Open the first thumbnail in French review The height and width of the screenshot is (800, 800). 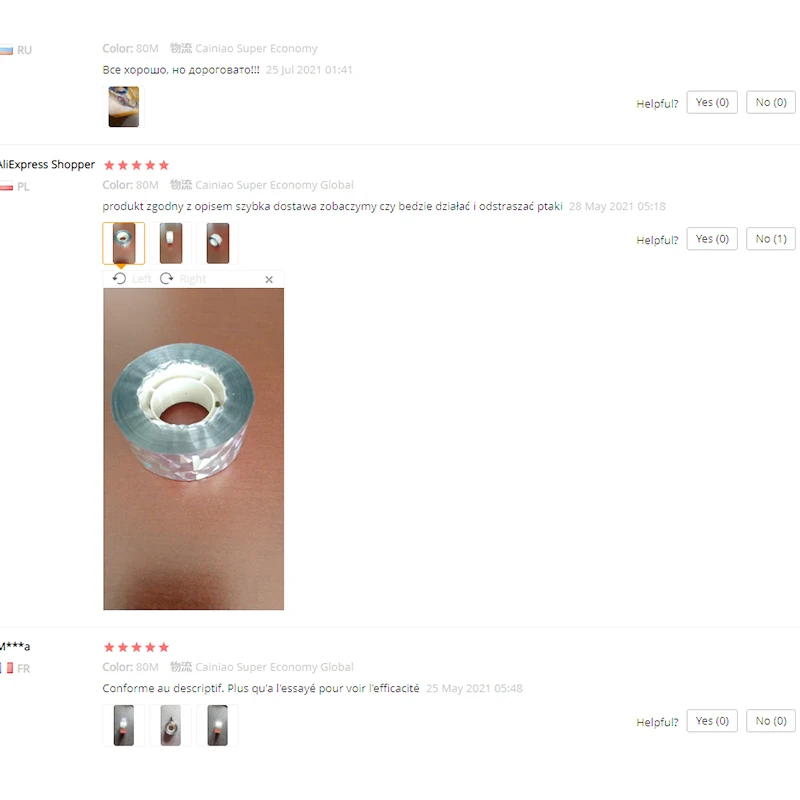tap(123, 726)
